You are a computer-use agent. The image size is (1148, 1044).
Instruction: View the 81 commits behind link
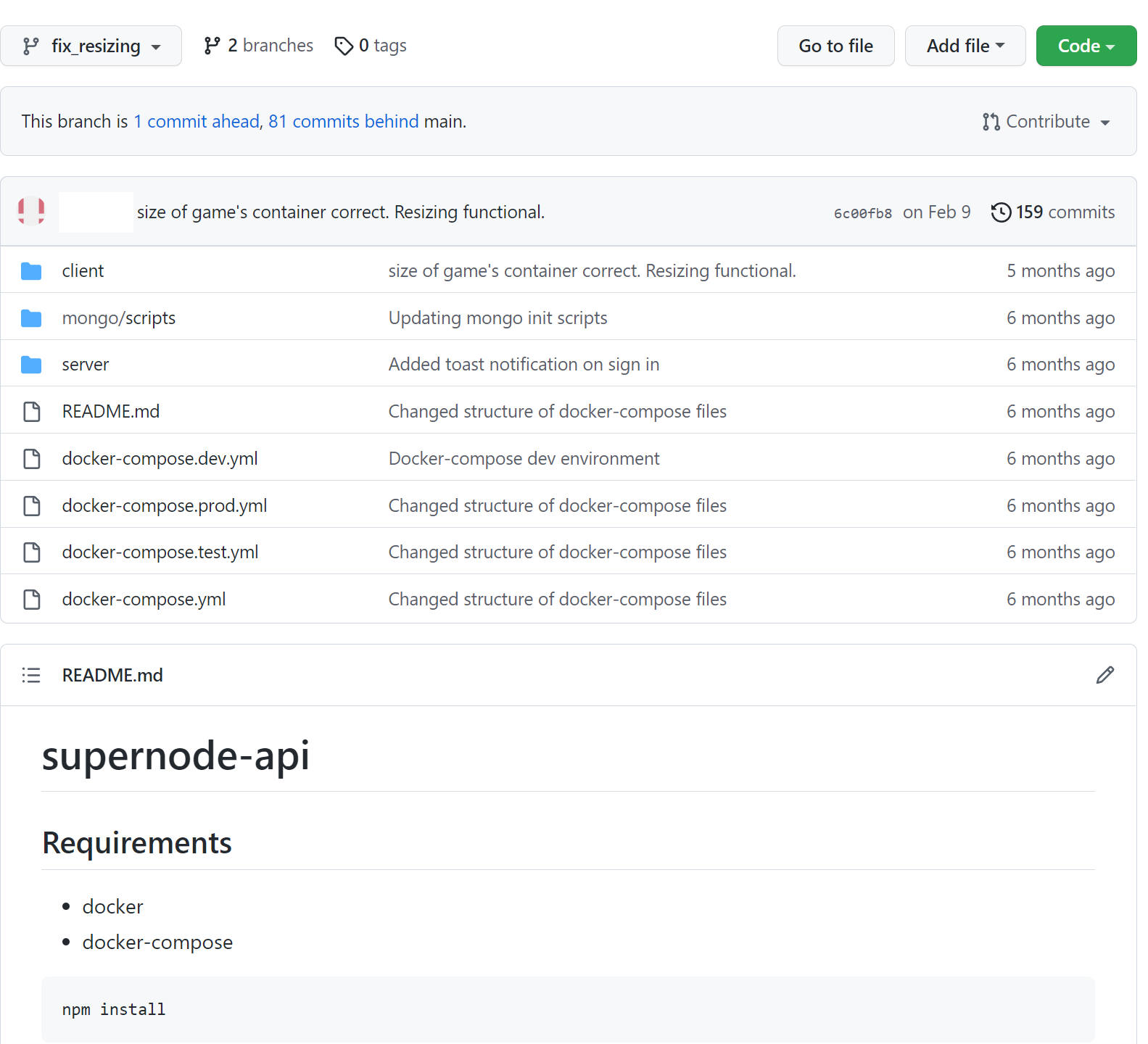[x=343, y=122]
